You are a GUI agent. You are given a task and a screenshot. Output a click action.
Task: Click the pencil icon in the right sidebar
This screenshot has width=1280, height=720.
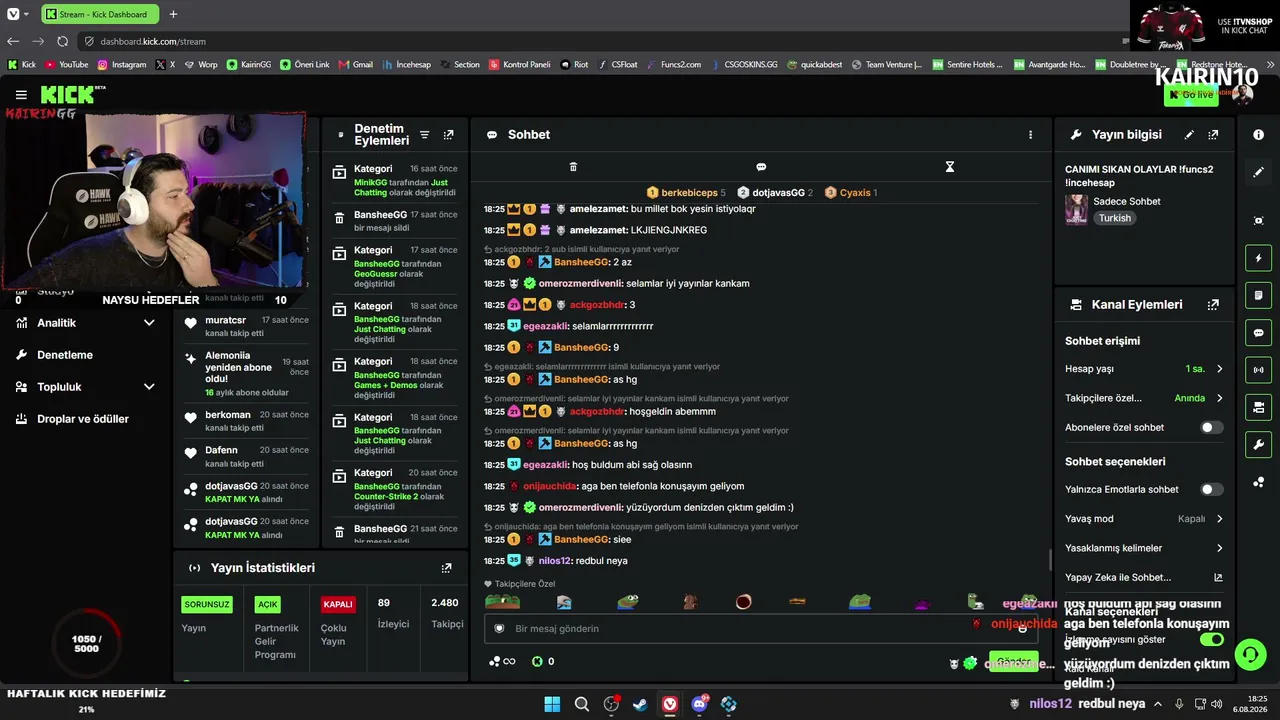(x=1258, y=172)
